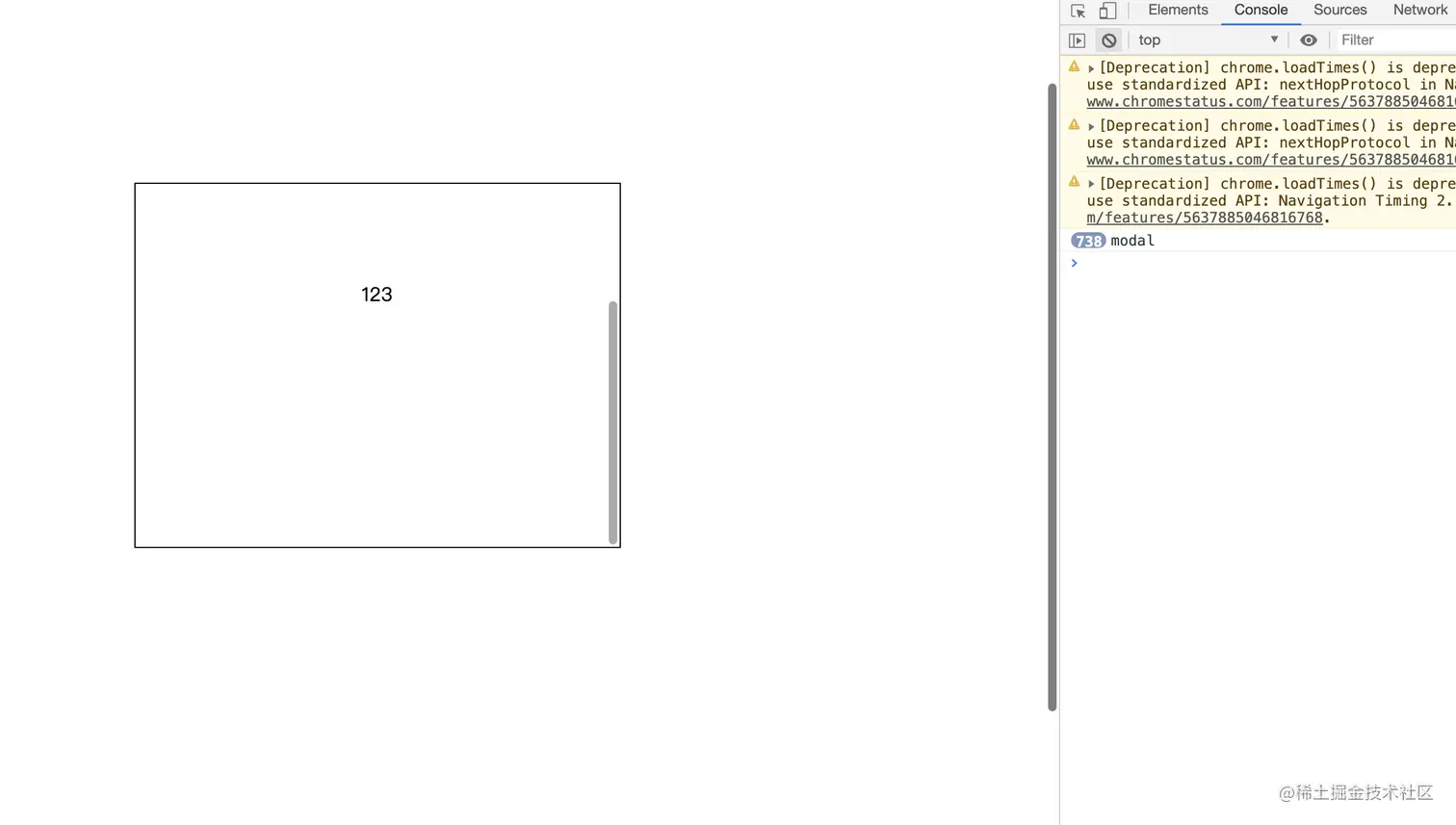The width and height of the screenshot is (1456, 825).
Task: Click the first warning triangle icon
Action: tap(1074, 67)
